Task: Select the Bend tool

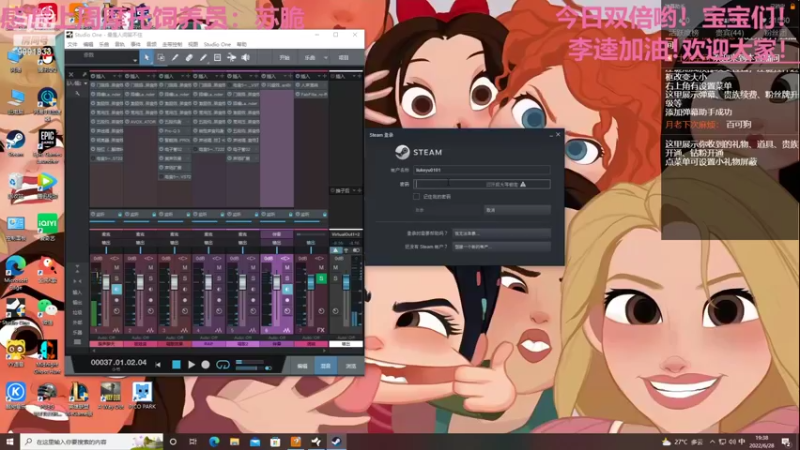Action: 231,58
